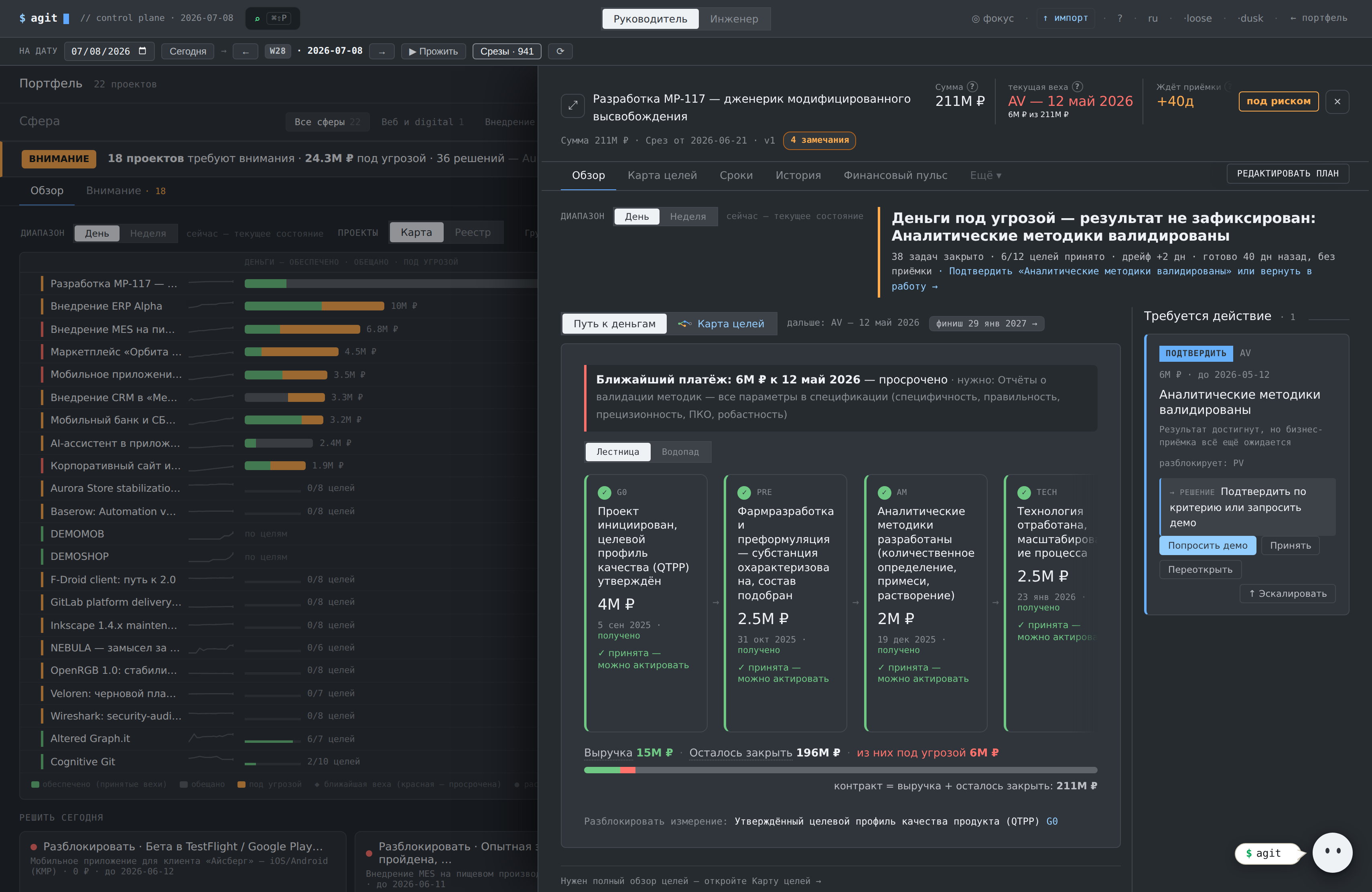Click the Сегодня button
Screen dimensions: 1372x892
pos(187,51)
